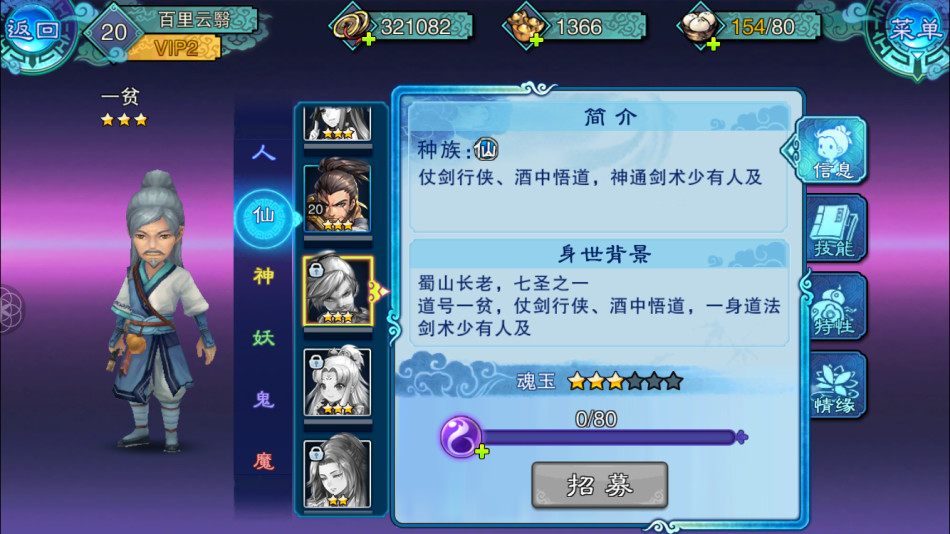Open the 情缘 bonds tab
Image resolution: width=950 pixels, height=534 pixels.
(x=835, y=385)
